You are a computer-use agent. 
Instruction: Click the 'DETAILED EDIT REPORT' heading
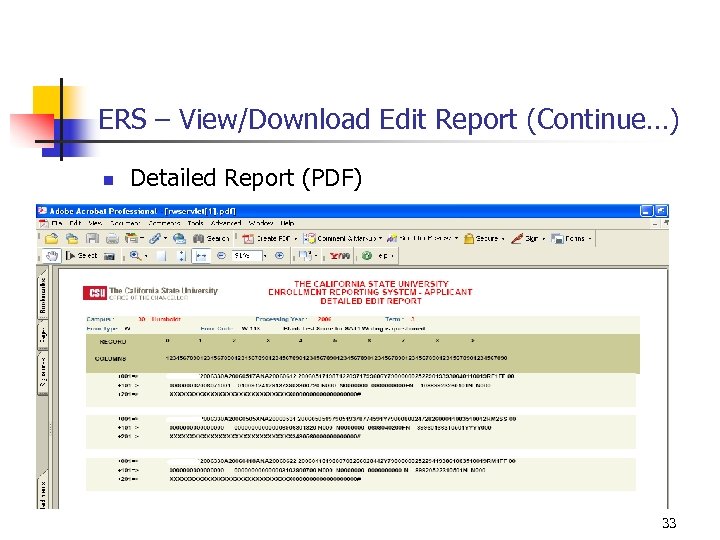371,301
